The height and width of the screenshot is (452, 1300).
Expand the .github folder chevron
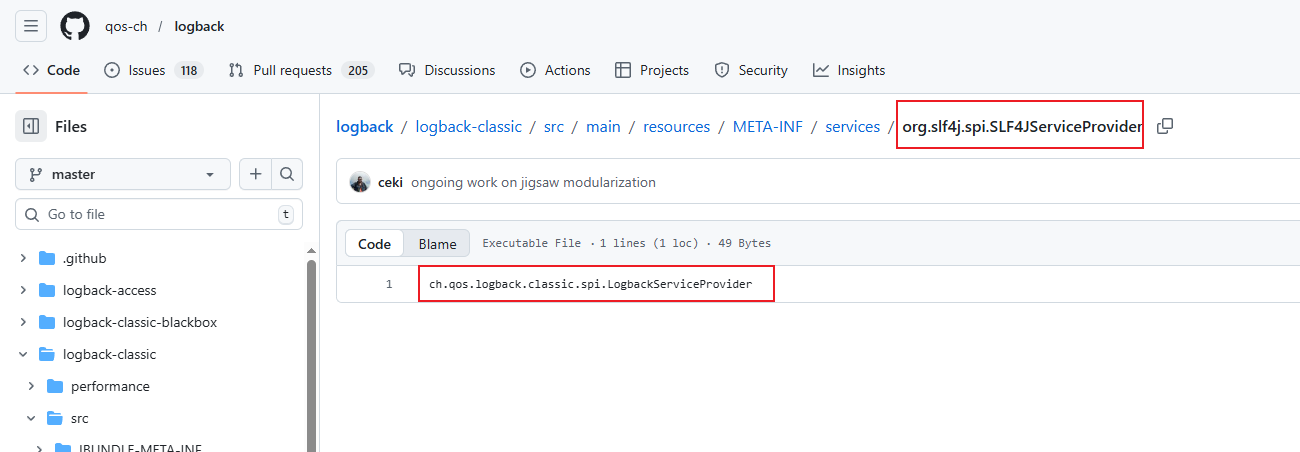point(24,258)
